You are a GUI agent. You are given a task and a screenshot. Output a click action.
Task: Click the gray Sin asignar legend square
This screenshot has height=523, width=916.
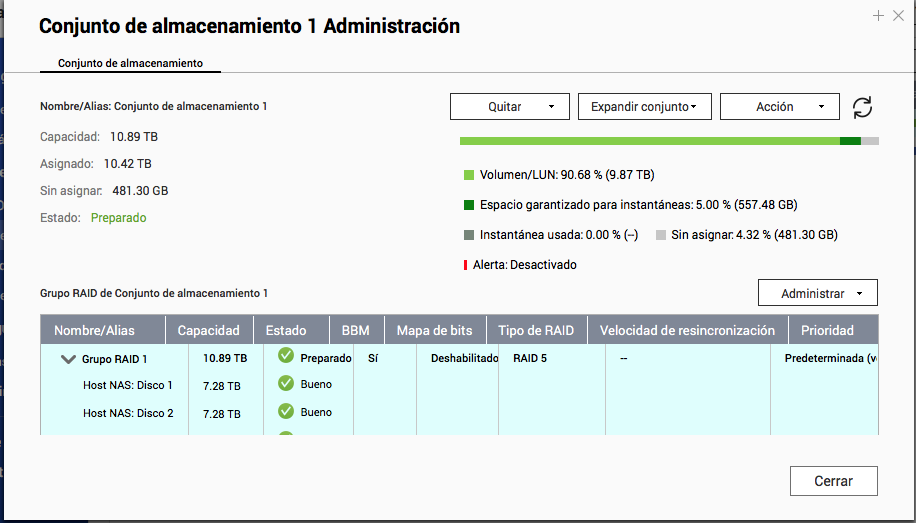(661, 235)
